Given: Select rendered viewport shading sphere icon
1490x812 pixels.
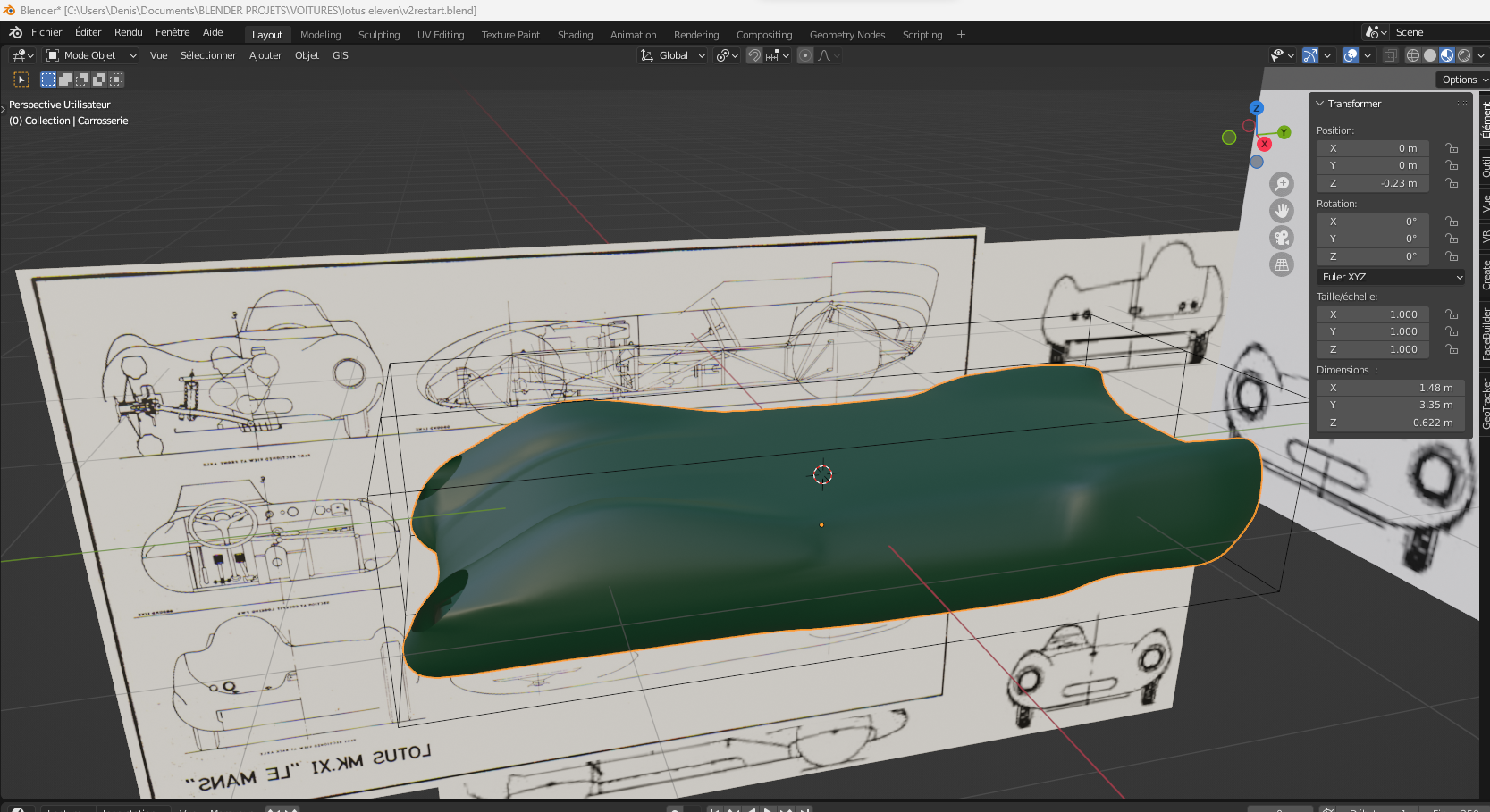Looking at the screenshot, I should [1464, 55].
